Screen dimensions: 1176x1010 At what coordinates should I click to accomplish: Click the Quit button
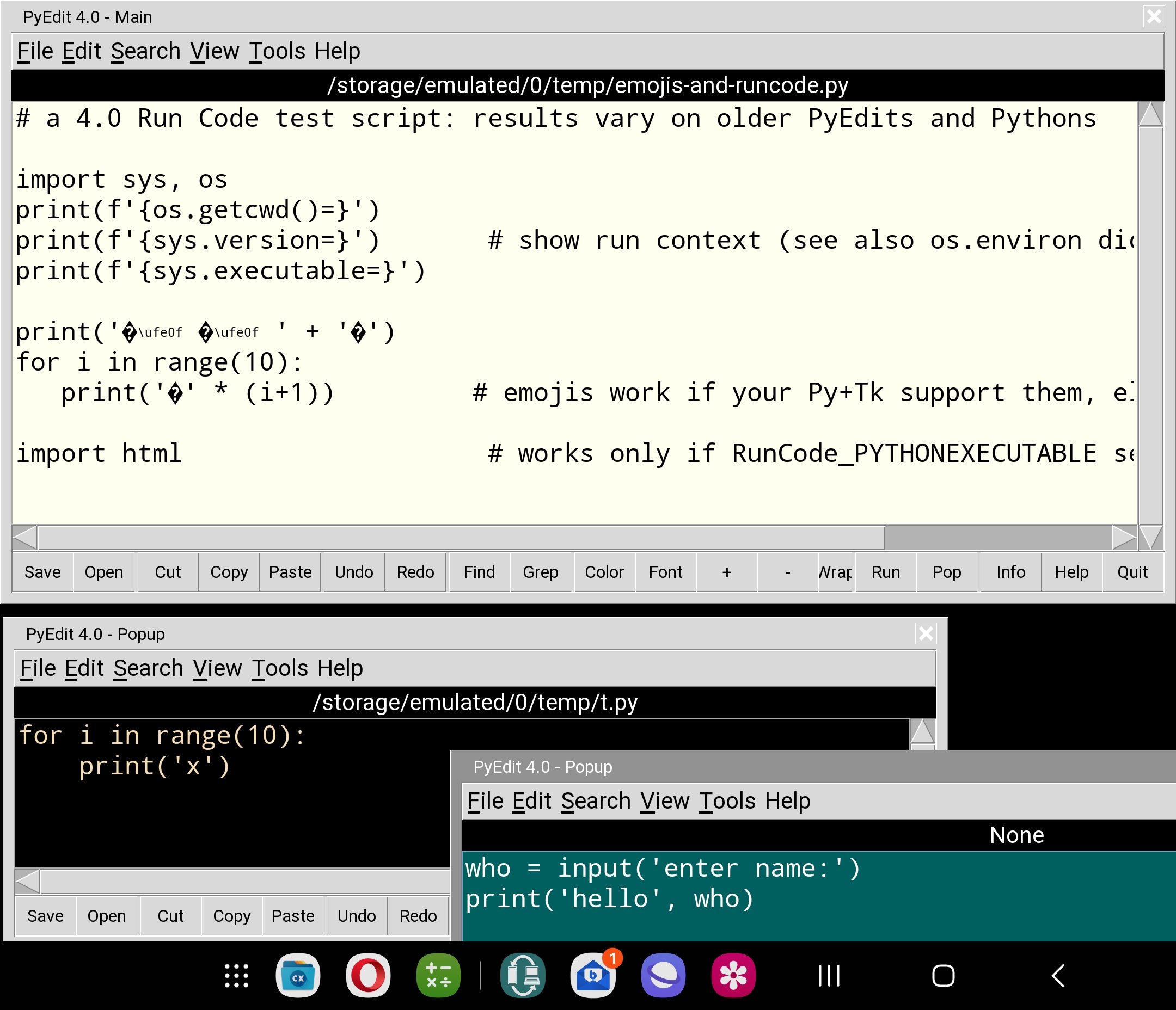coord(1133,572)
